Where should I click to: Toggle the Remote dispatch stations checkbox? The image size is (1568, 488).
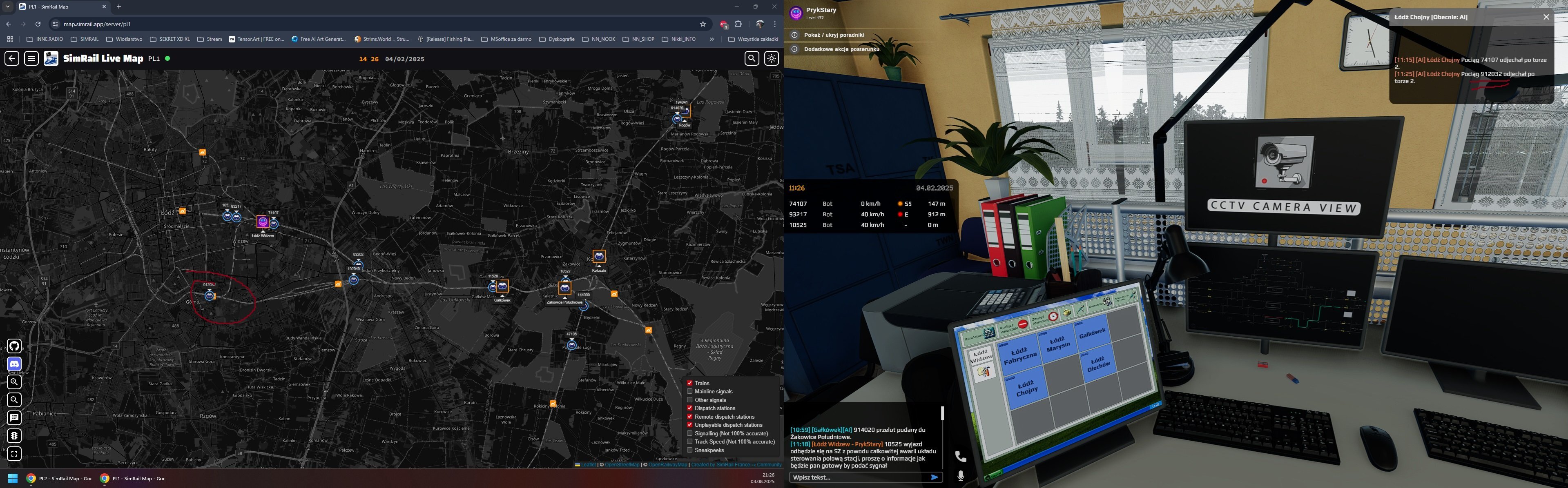point(690,416)
